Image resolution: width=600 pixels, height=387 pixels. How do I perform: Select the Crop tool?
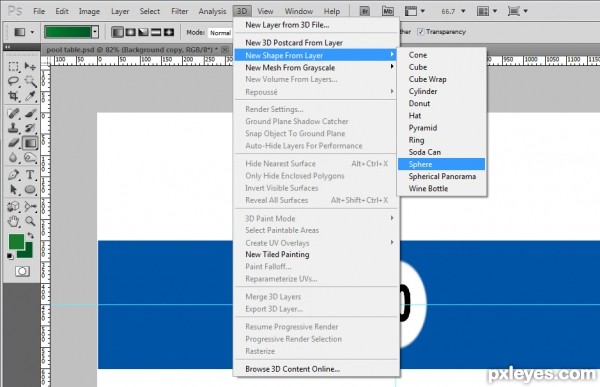click(x=14, y=96)
